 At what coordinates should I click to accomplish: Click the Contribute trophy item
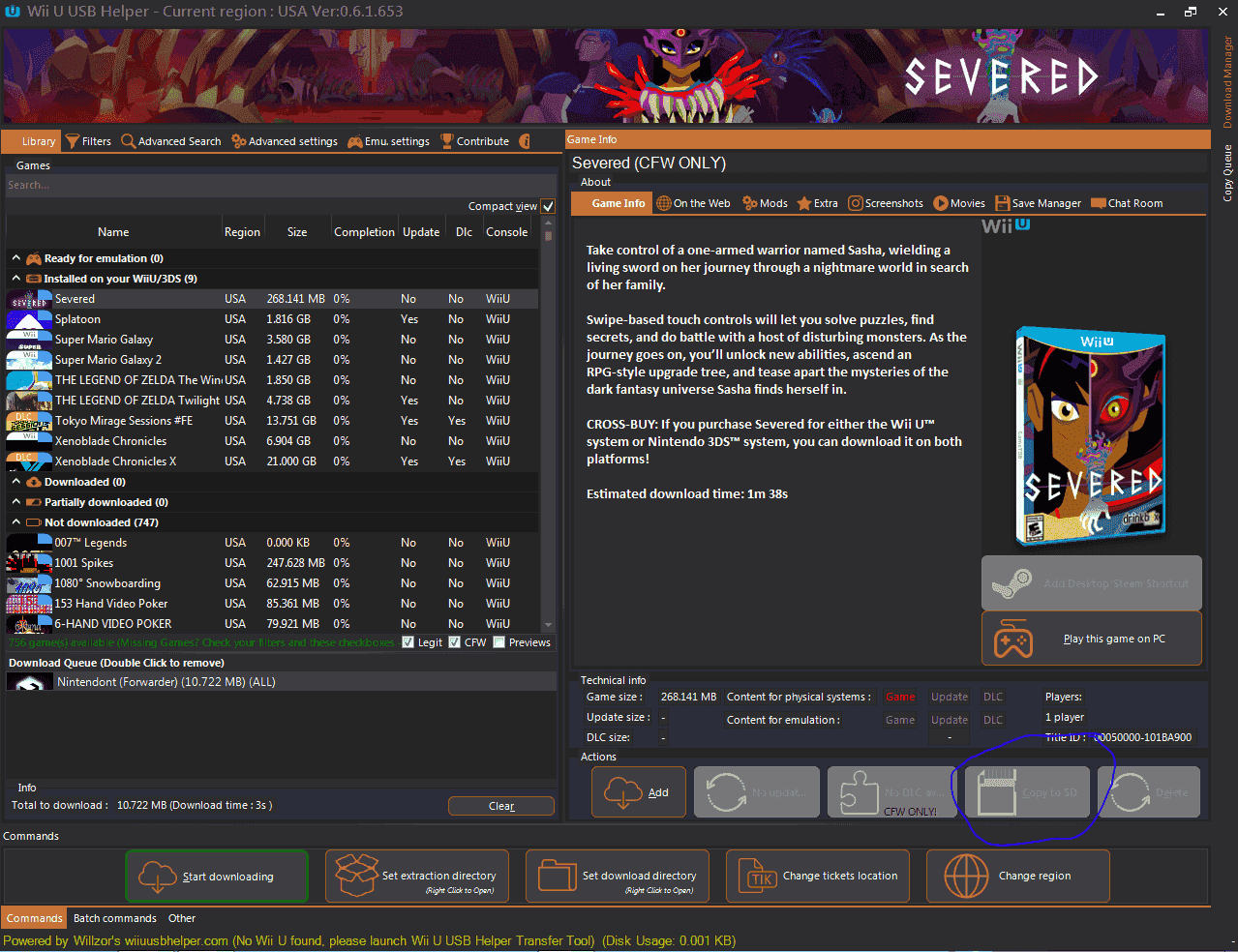[x=474, y=141]
